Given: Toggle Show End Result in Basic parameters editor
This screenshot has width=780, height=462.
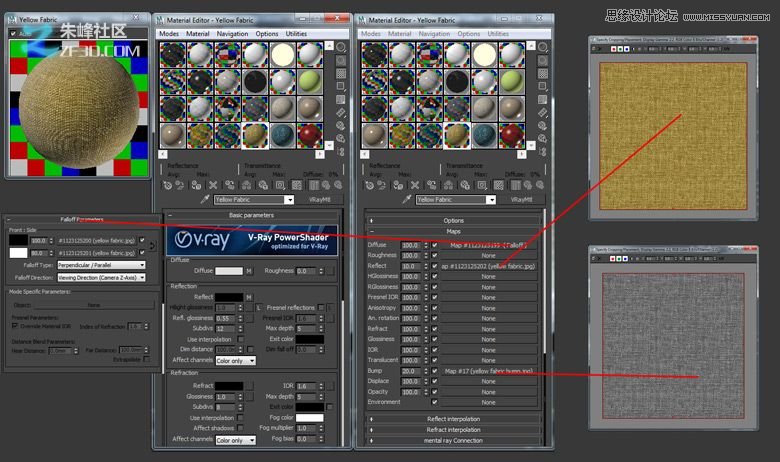Looking at the screenshot, I should click(314, 185).
